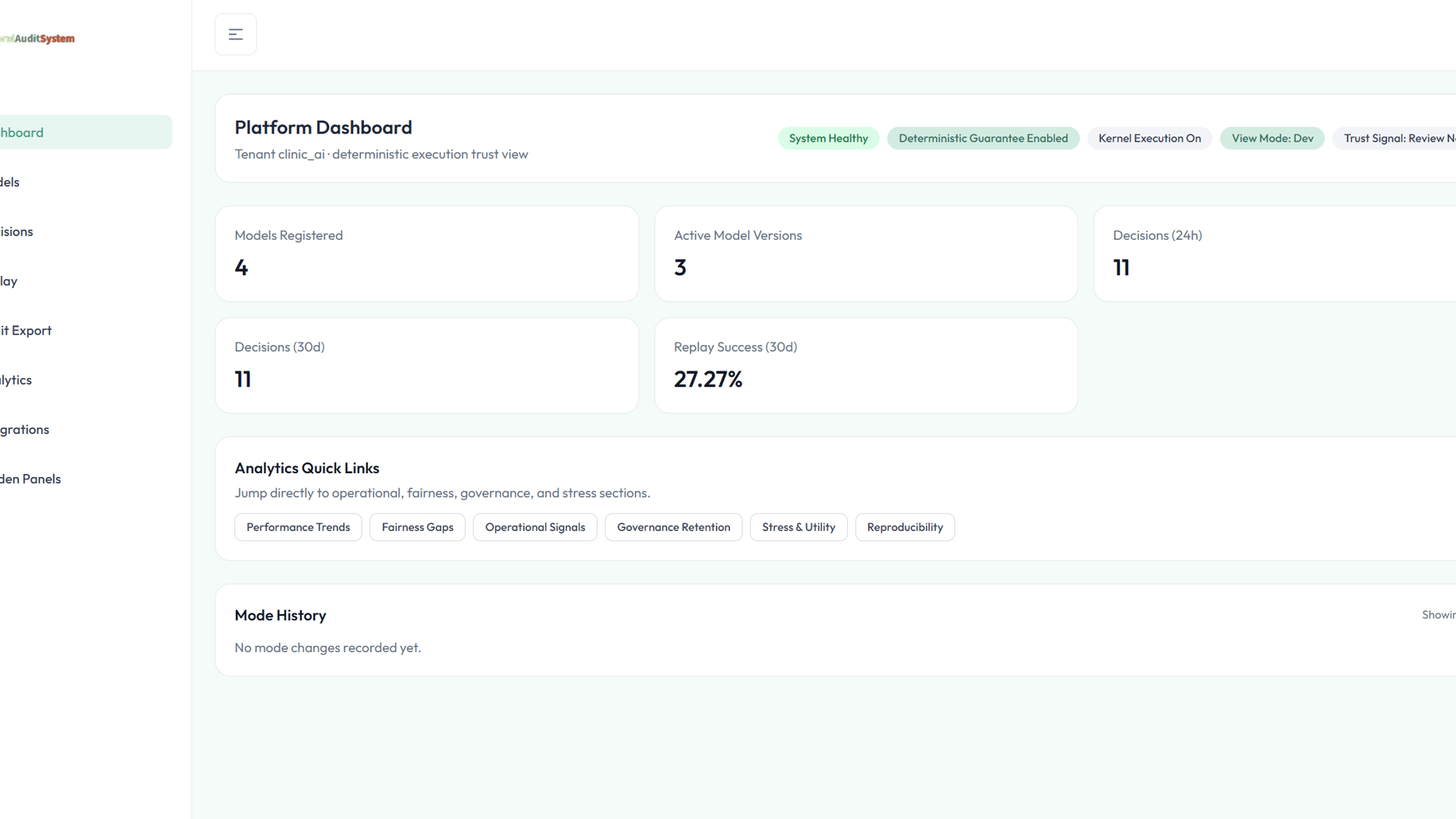This screenshot has width=1456, height=819.
Task: Click the hamburger sidebar toggle icon
Action: click(236, 34)
